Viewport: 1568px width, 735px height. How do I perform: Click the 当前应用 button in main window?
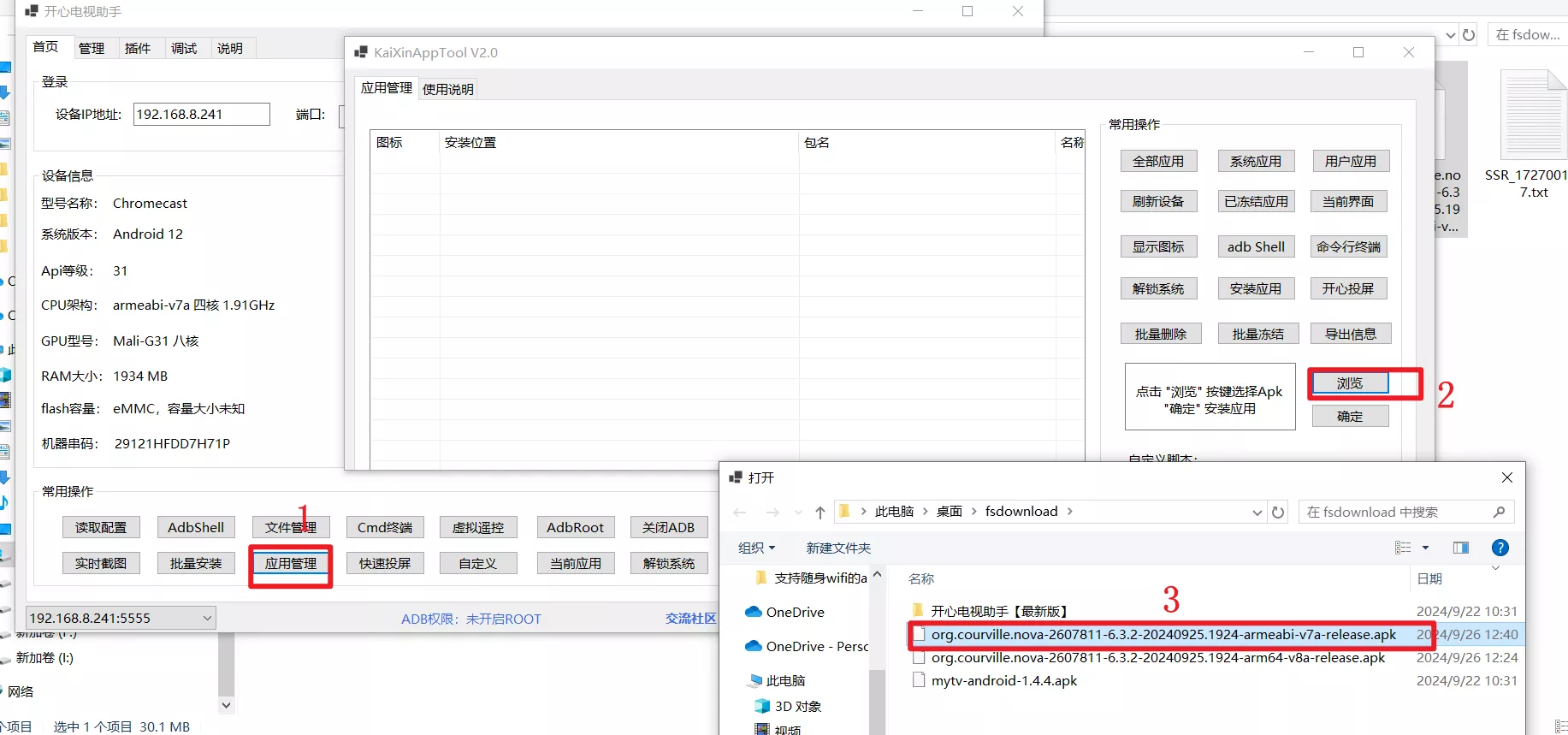click(576, 564)
